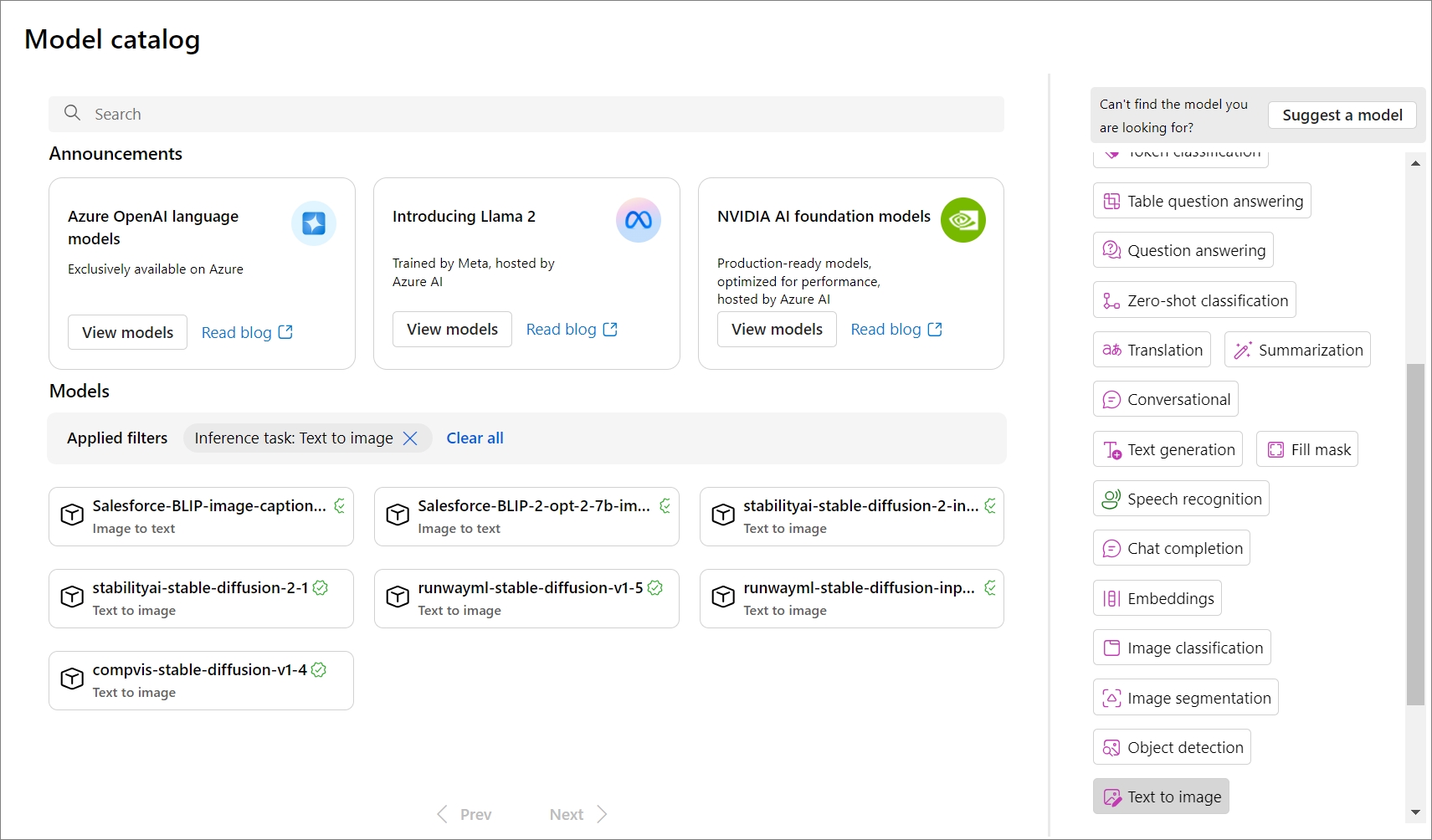Image resolution: width=1432 pixels, height=840 pixels.
Task: Click the scrollbar up arrow
Action: click(1415, 163)
